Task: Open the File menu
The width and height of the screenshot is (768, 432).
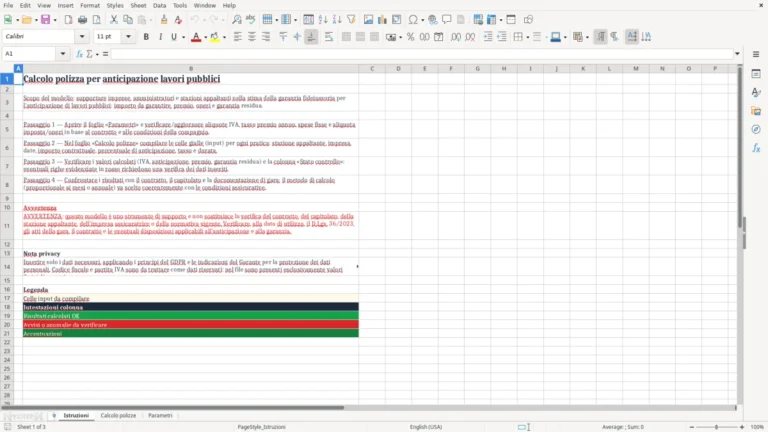Action: [x=8, y=5]
